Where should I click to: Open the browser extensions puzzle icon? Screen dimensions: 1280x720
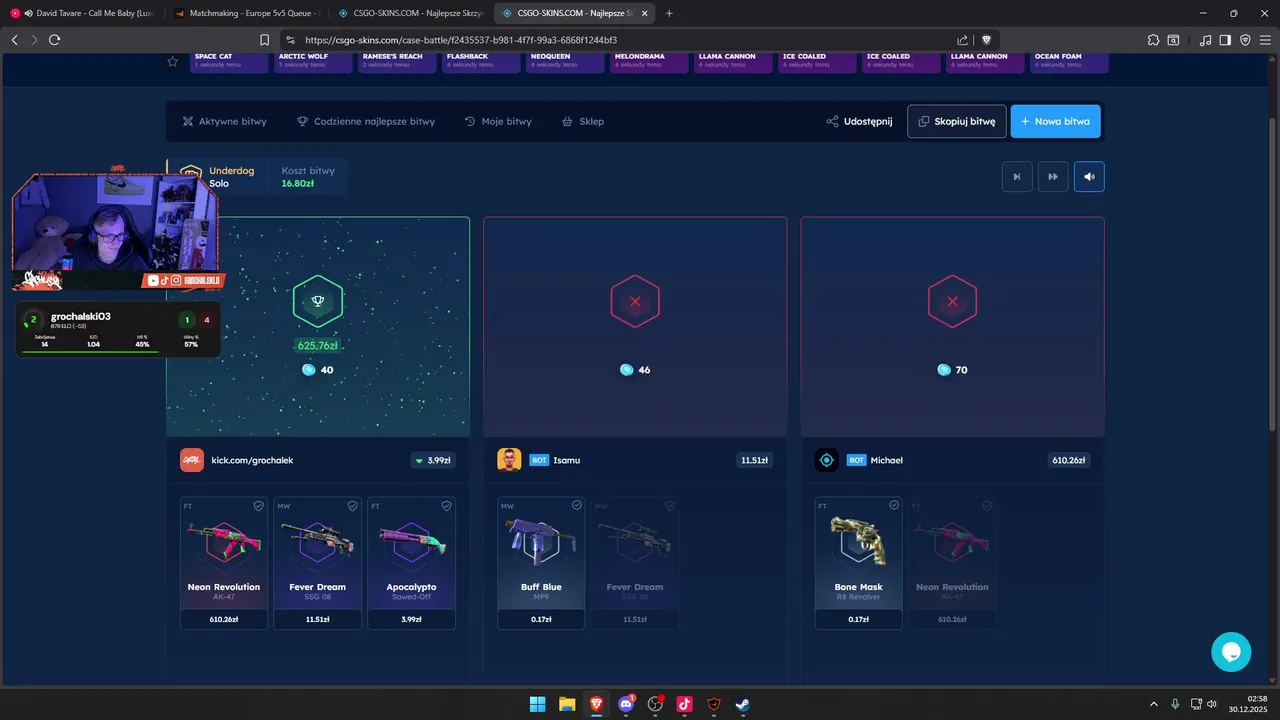coord(1153,39)
